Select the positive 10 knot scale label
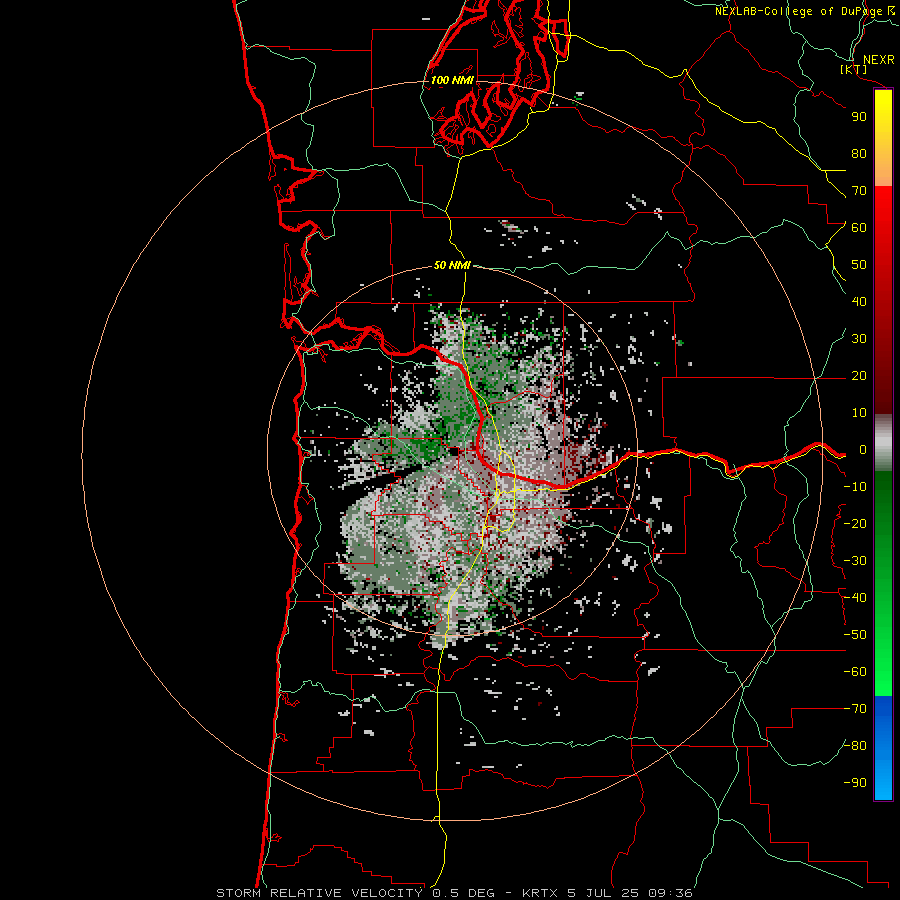 tap(859, 413)
